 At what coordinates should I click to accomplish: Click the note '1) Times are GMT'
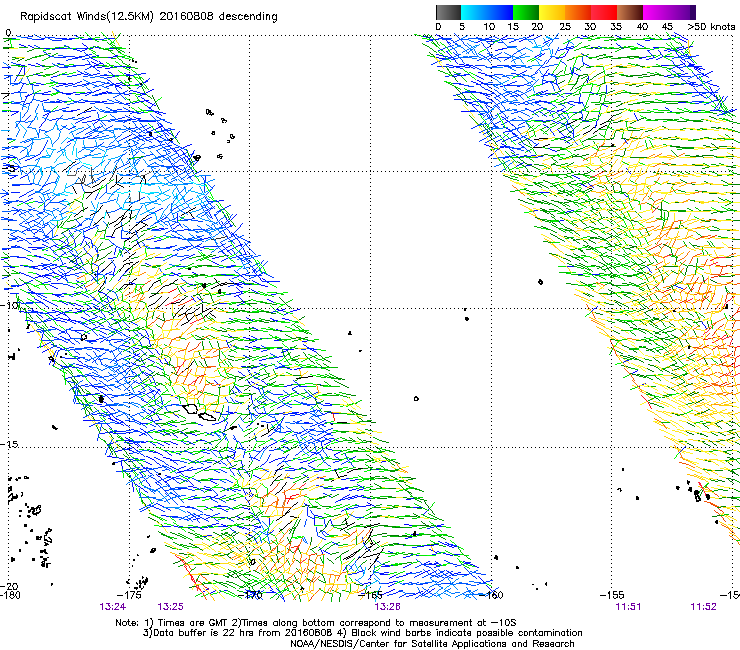point(186,623)
